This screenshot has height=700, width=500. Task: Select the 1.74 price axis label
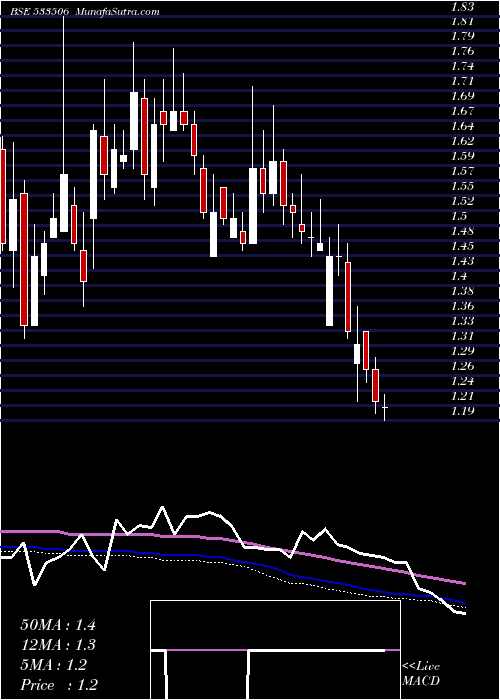[x=462, y=67]
